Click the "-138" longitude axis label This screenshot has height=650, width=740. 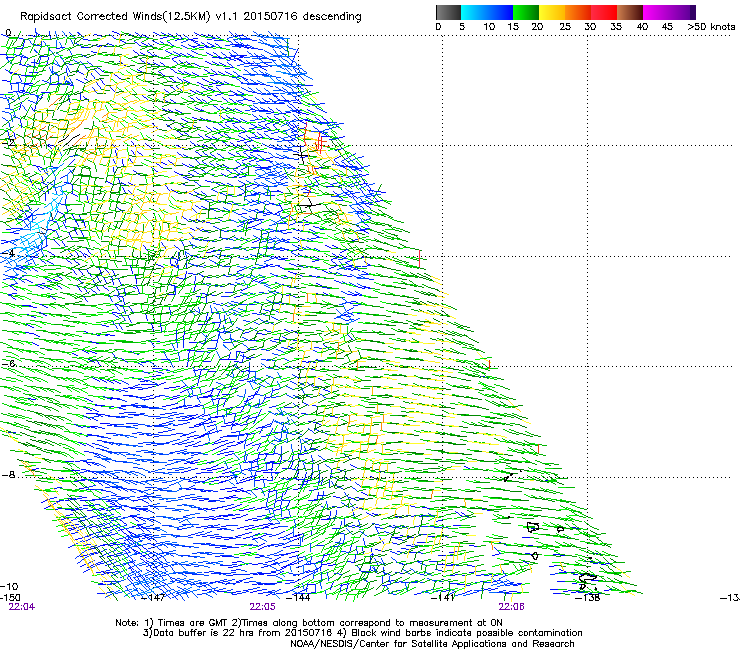588,598
